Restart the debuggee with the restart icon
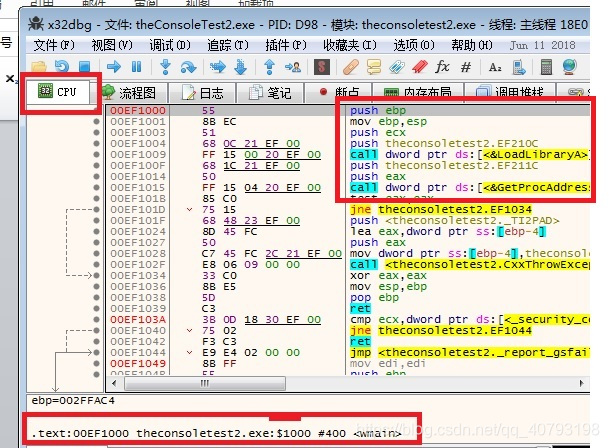 (62, 67)
